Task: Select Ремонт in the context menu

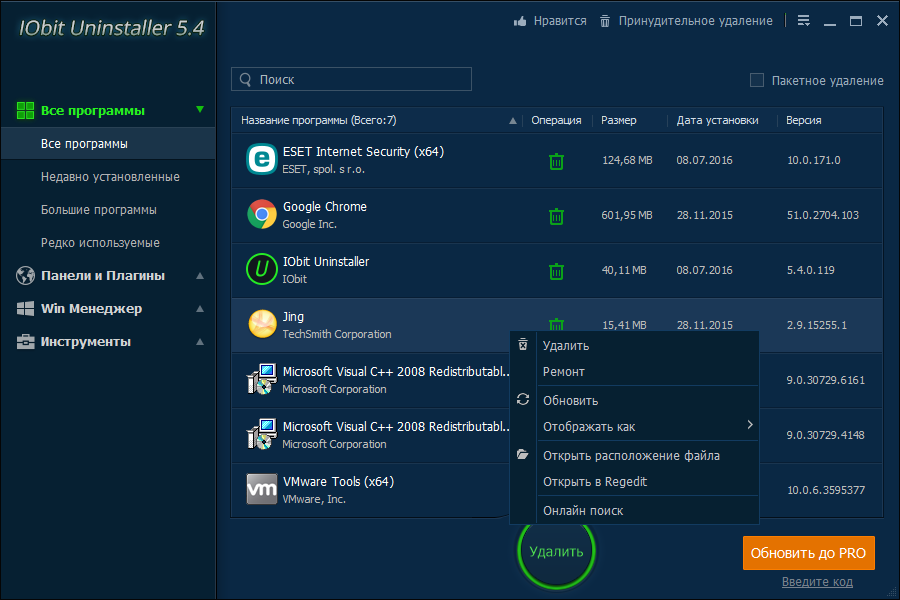Action: coord(563,372)
